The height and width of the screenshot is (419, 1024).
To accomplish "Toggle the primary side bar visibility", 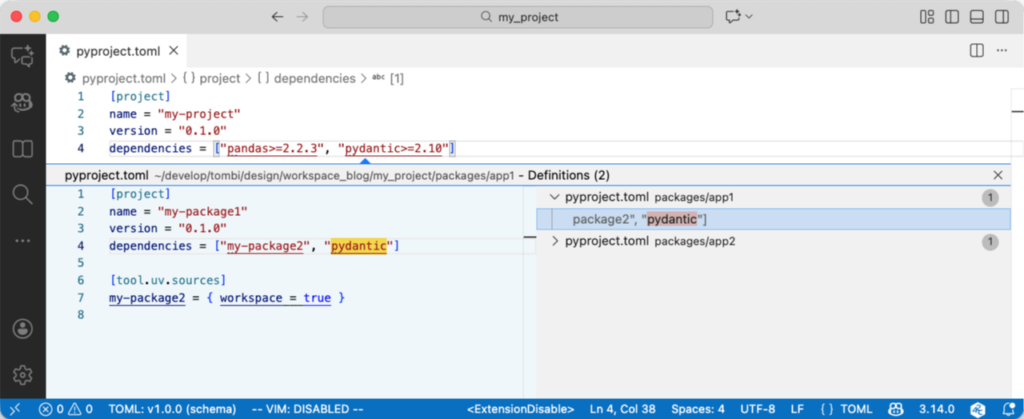I will coord(951,17).
